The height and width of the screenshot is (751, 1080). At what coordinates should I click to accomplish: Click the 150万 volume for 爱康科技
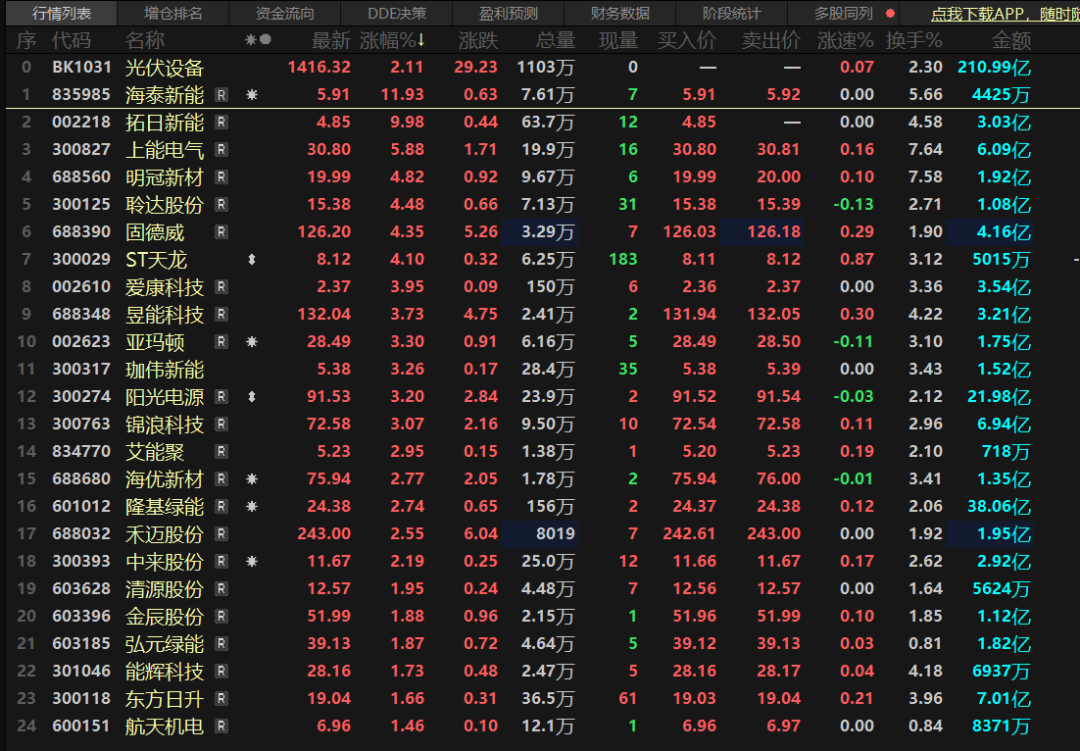pyautogui.click(x=550, y=287)
